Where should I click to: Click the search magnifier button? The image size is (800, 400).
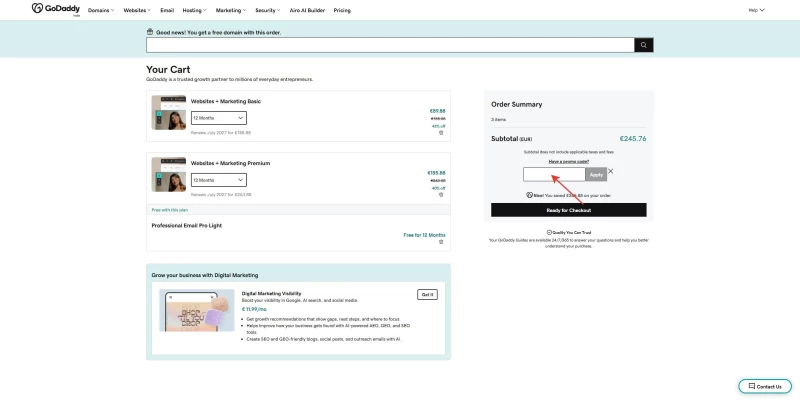[x=643, y=45]
